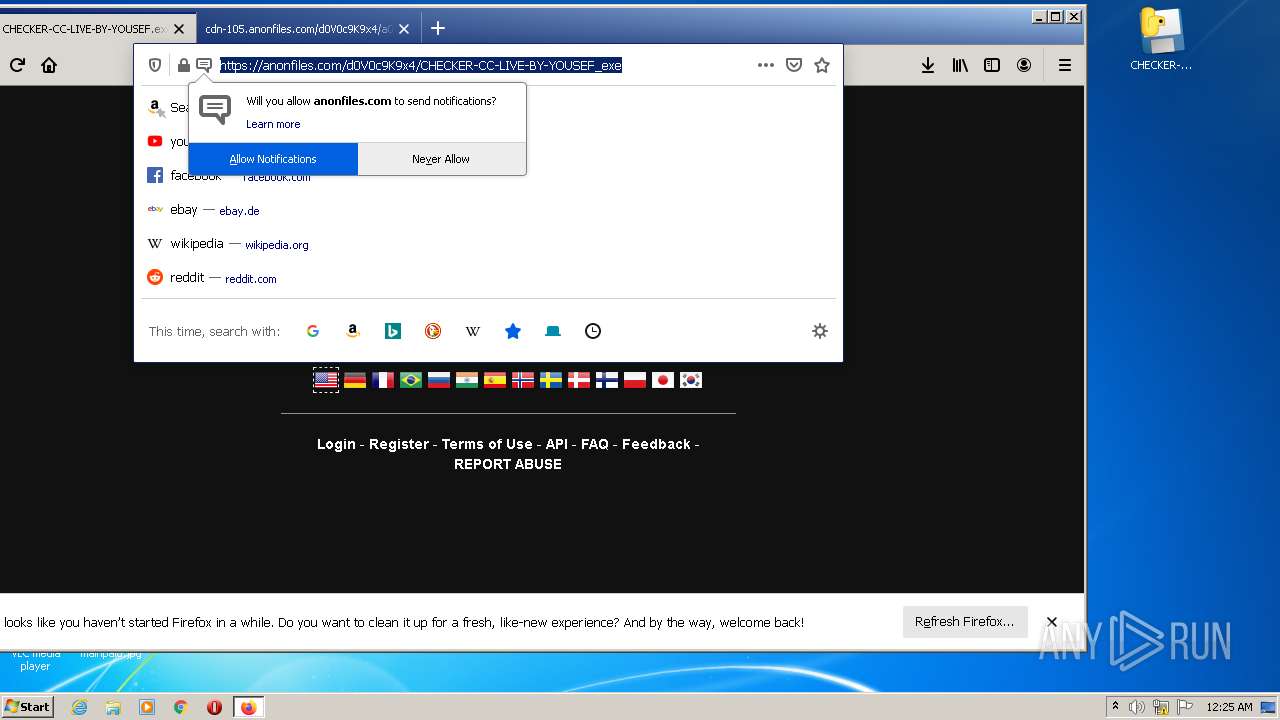Search this time with Wikipedia
1280x720 pixels.
(473, 331)
